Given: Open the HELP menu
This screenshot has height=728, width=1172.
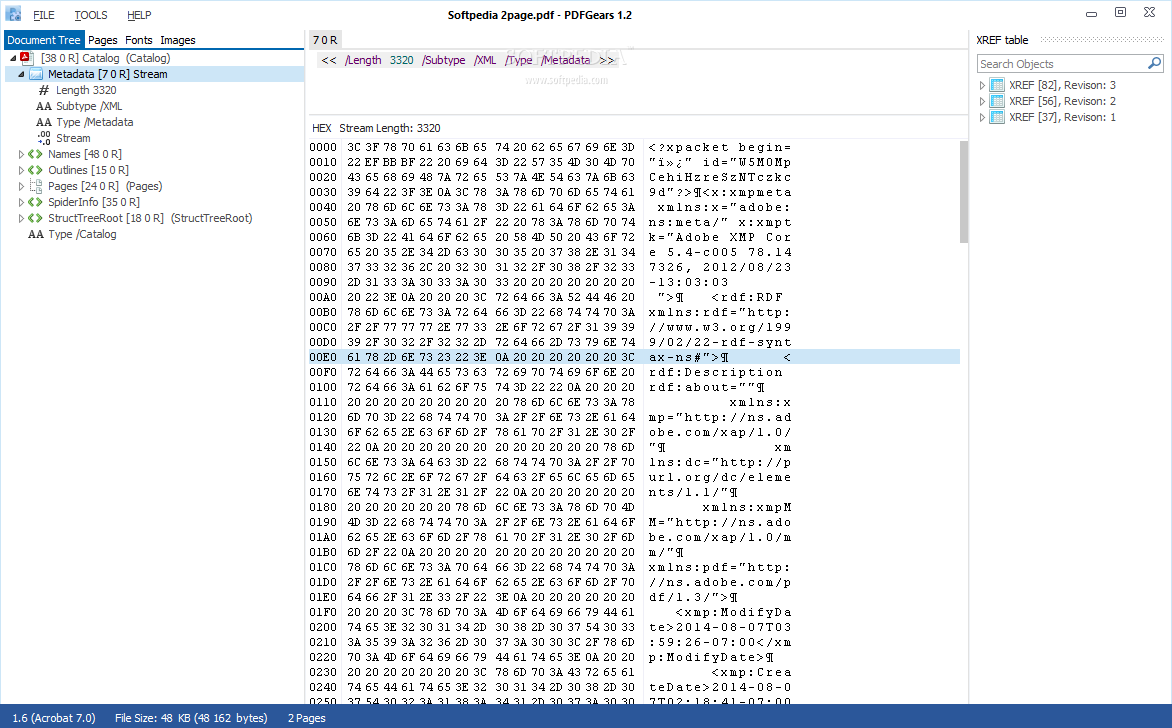Looking at the screenshot, I should tap(138, 15).
